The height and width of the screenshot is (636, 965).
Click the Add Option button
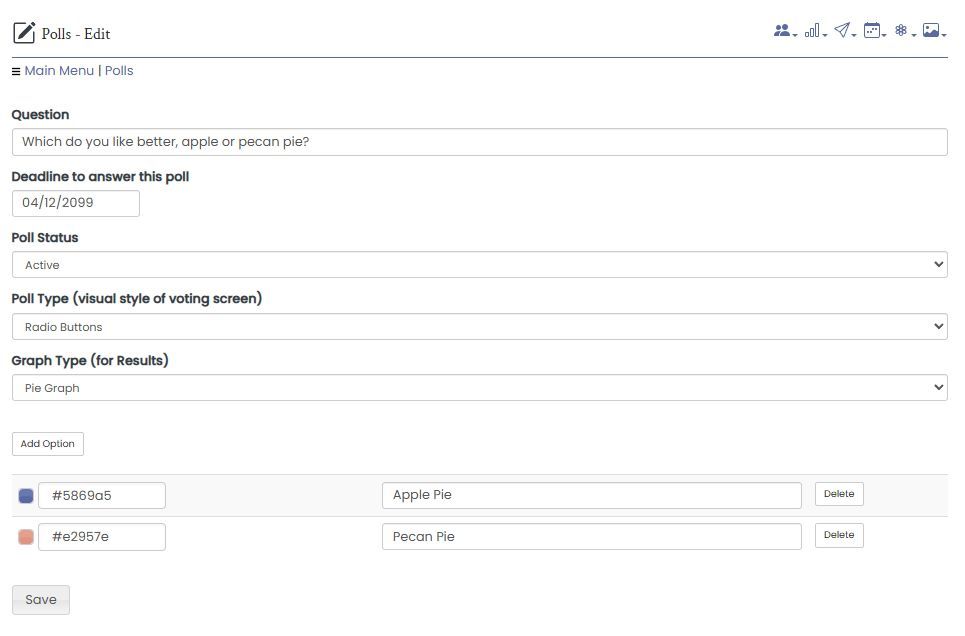47,444
